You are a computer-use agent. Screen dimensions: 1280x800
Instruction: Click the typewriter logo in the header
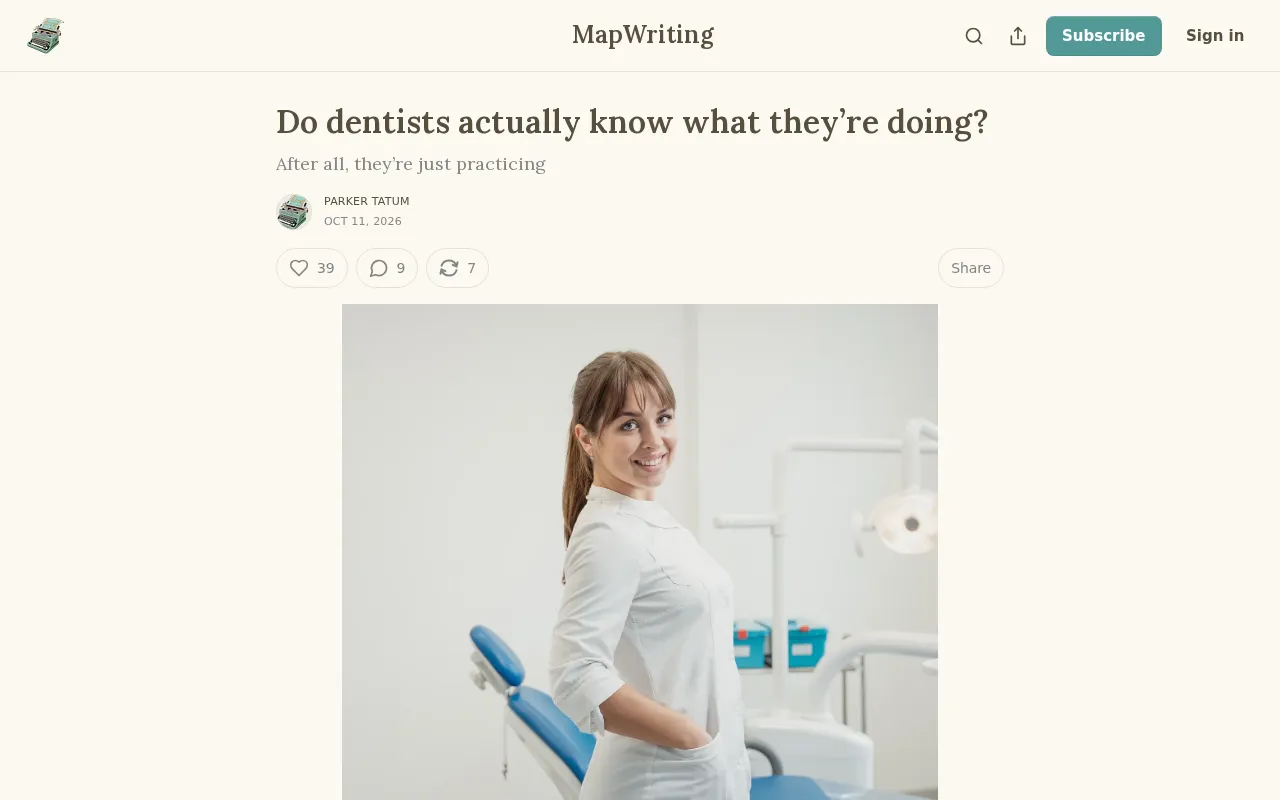(x=45, y=36)
